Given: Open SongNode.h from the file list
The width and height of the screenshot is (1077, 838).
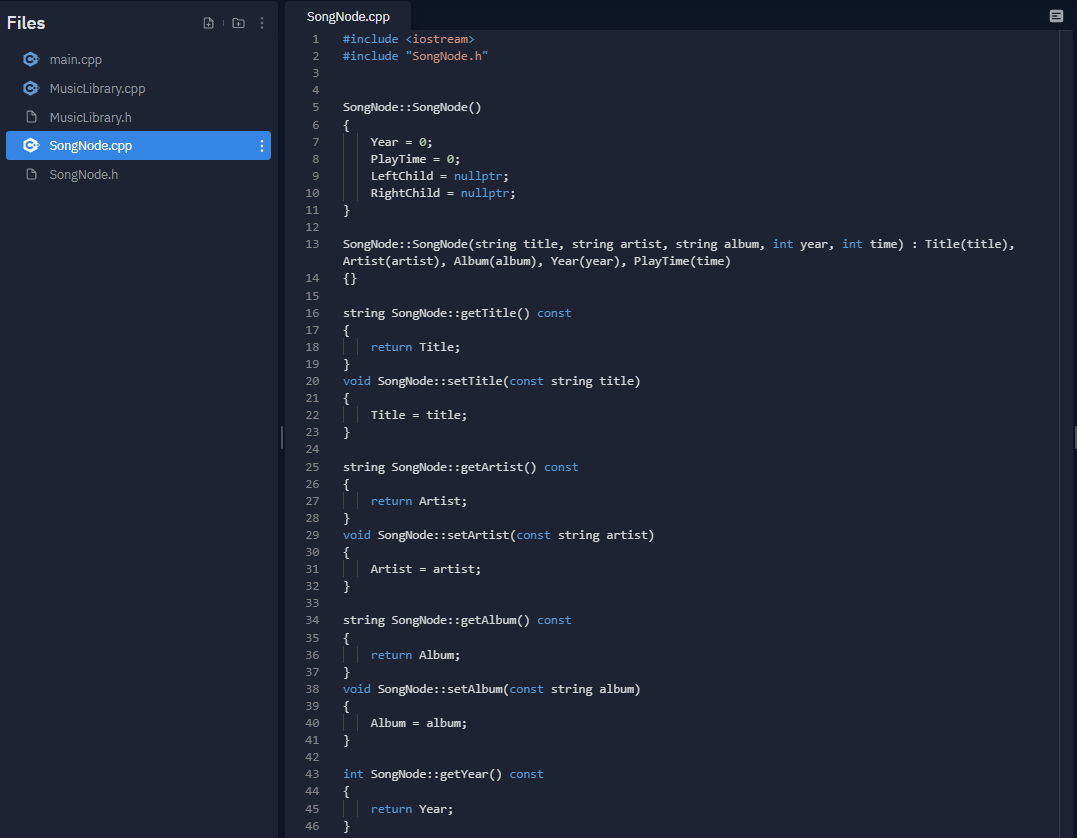Looking at the screenshot, I should 139,174.
